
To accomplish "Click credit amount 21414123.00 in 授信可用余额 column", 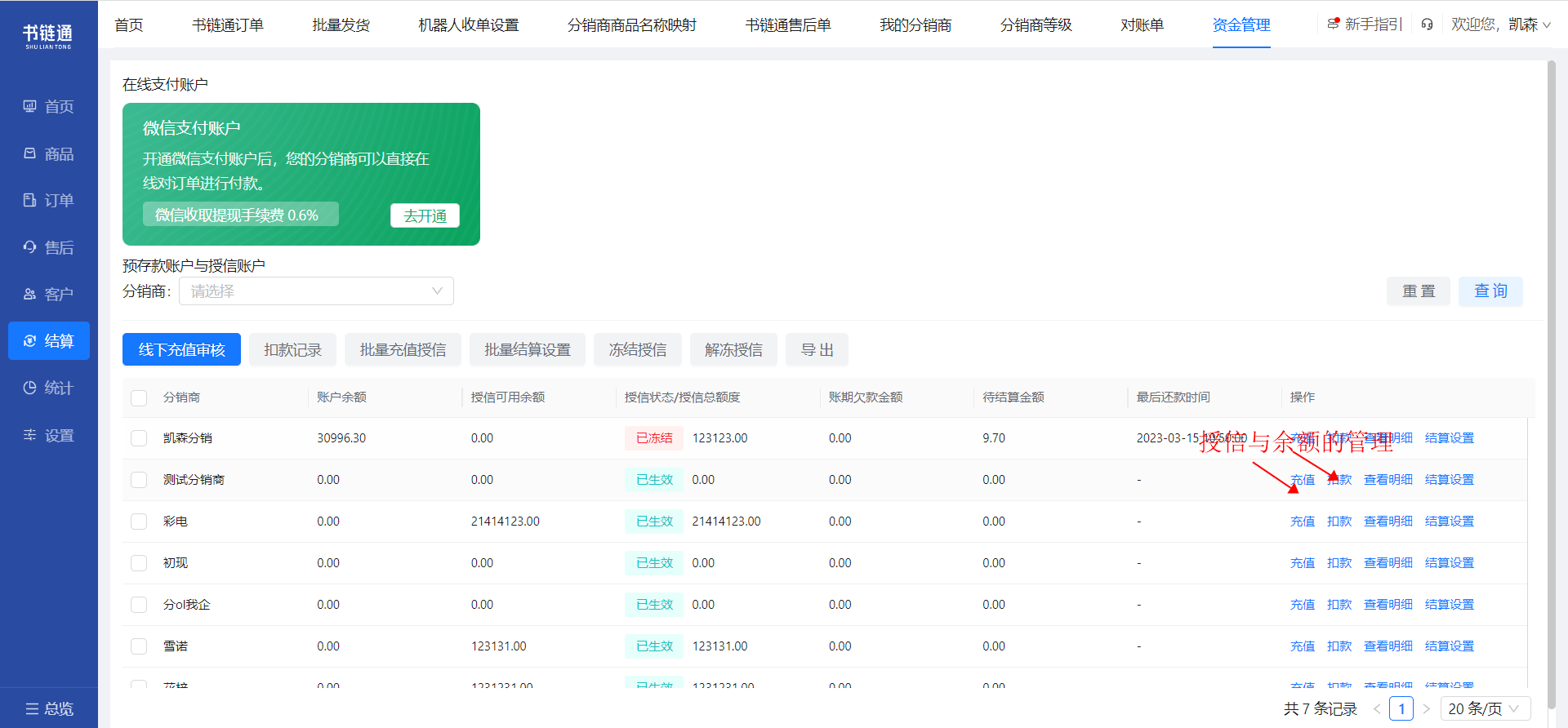I will point(506,522).
